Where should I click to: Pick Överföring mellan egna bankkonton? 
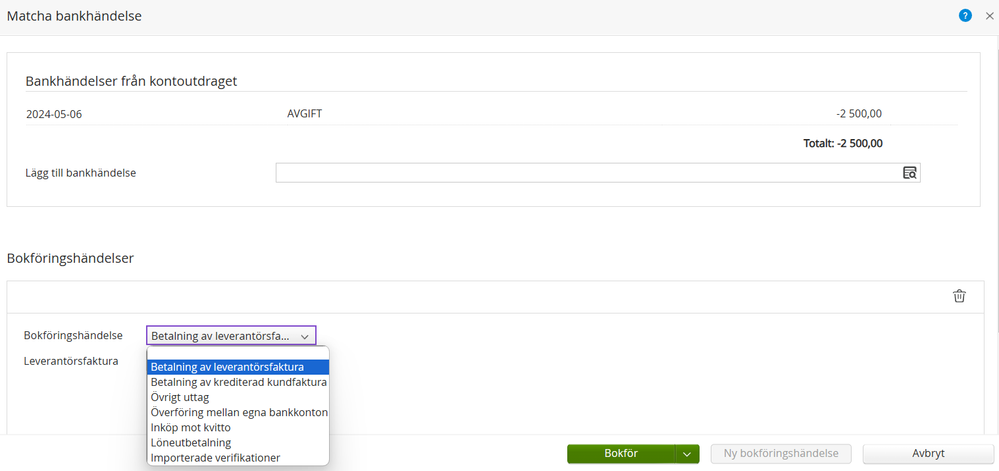tap(238, 412)
